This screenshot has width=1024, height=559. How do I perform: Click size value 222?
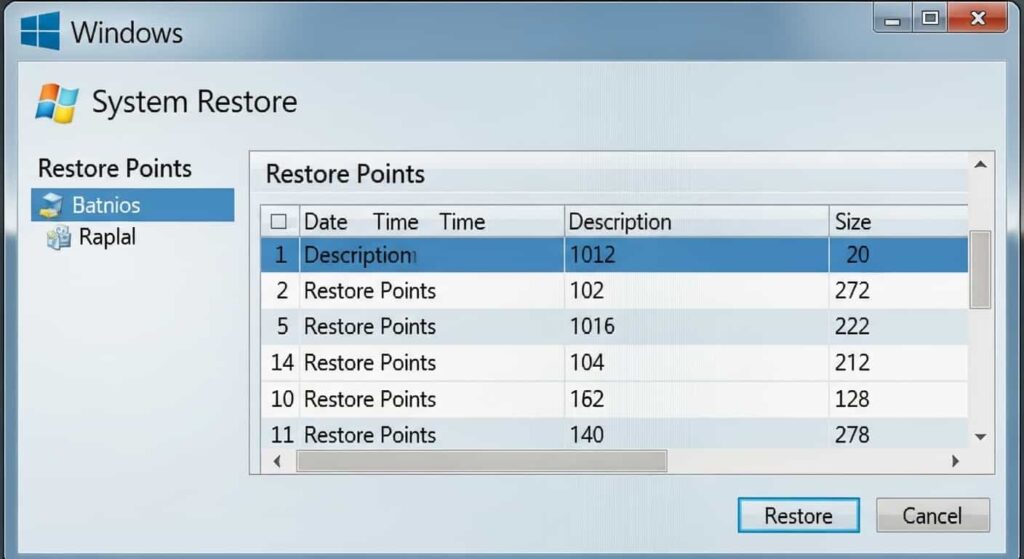(852, 327)
